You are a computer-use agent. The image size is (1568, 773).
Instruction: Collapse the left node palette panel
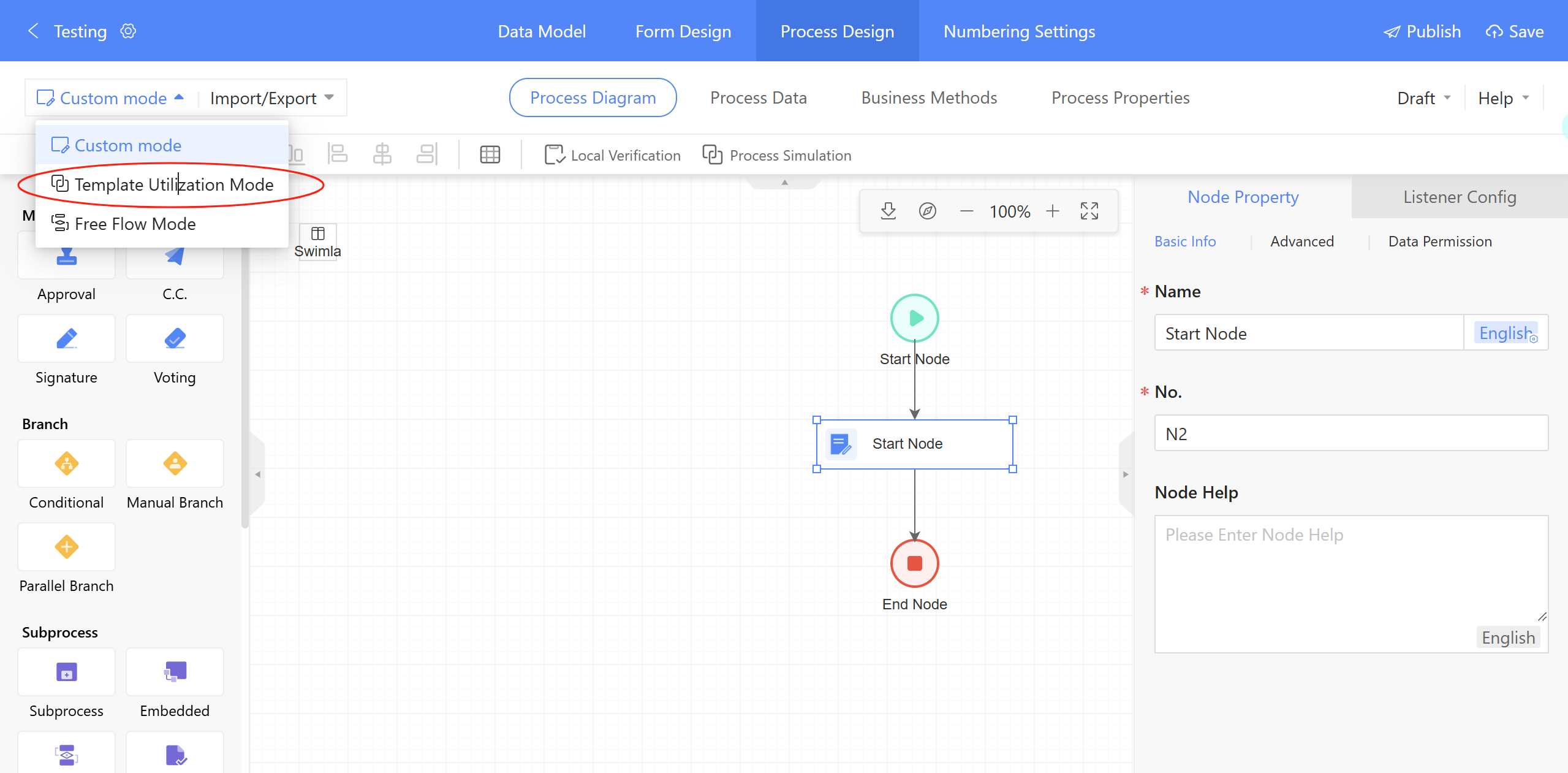[x=257, y=474]
